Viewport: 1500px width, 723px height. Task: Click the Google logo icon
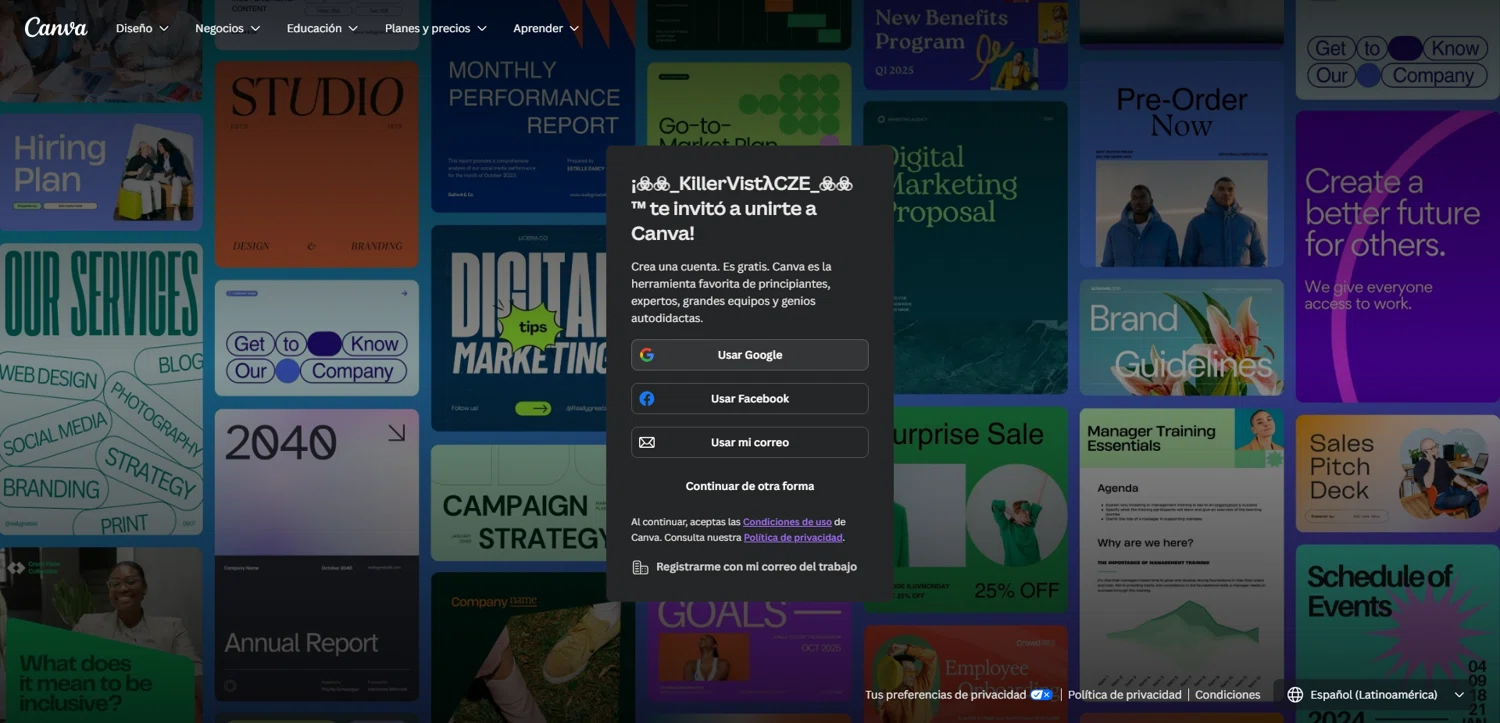coord(647,355)
